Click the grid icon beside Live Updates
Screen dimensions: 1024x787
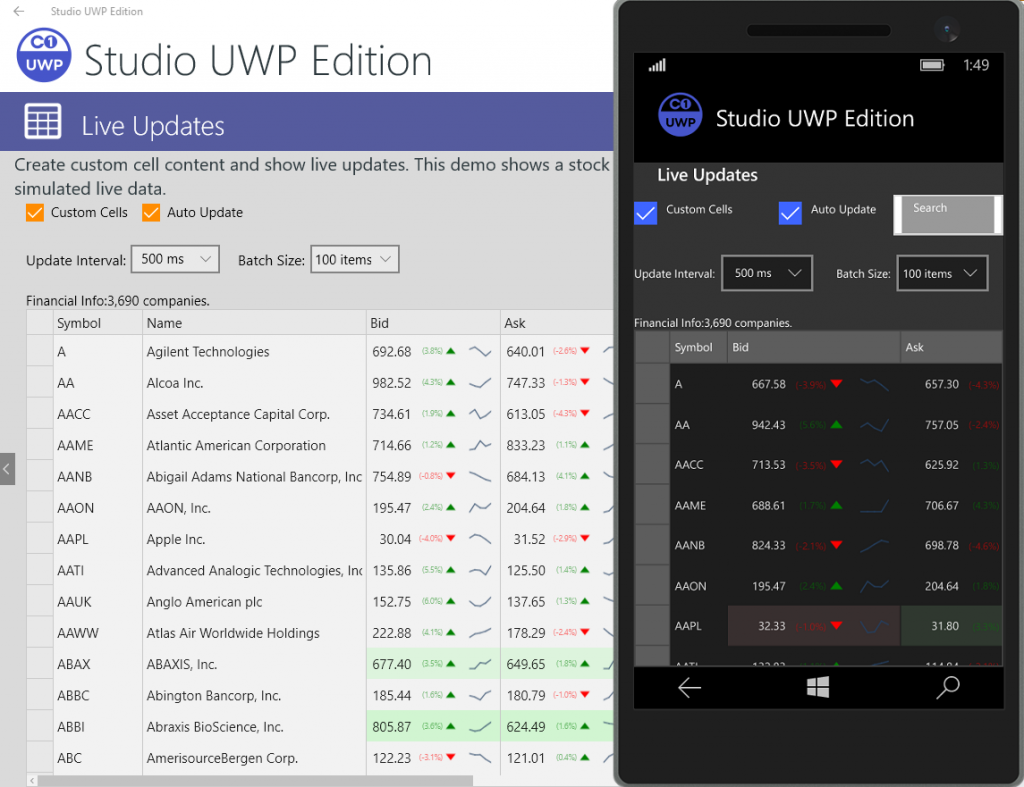coord(43,121)
